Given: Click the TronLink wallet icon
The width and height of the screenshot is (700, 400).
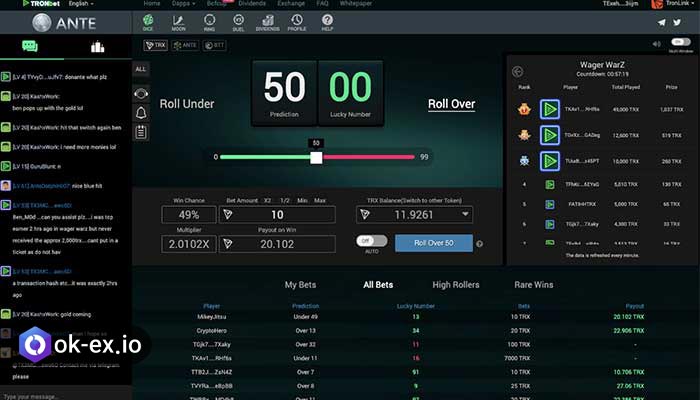Looking at the screenshot, I should (657, 4).
